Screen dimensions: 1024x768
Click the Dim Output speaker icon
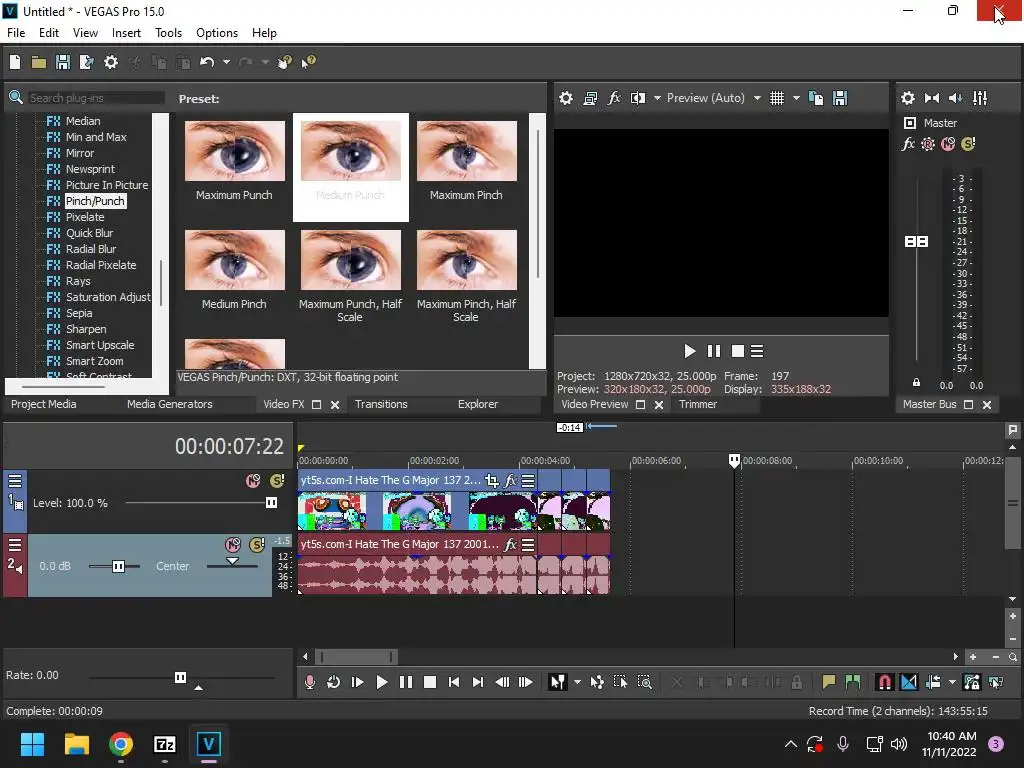(955, 98)
